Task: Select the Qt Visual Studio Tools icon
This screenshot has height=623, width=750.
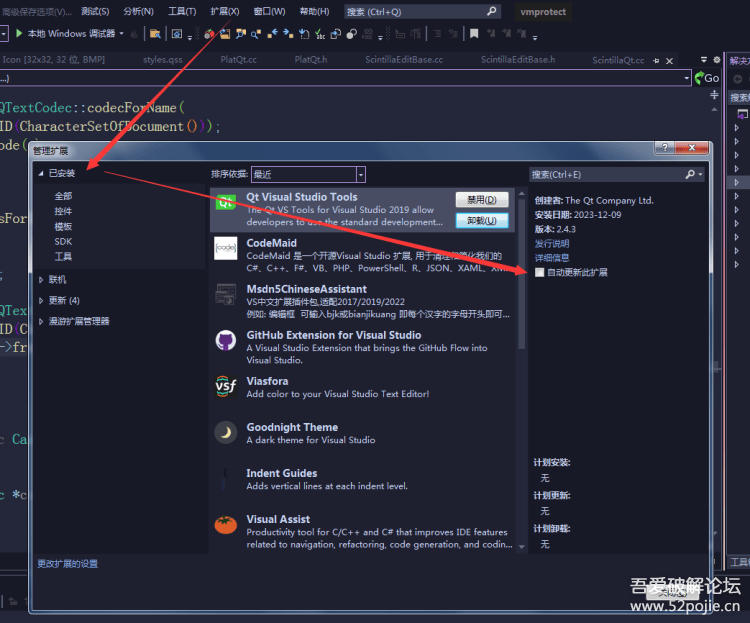Action: click(225, 202)
